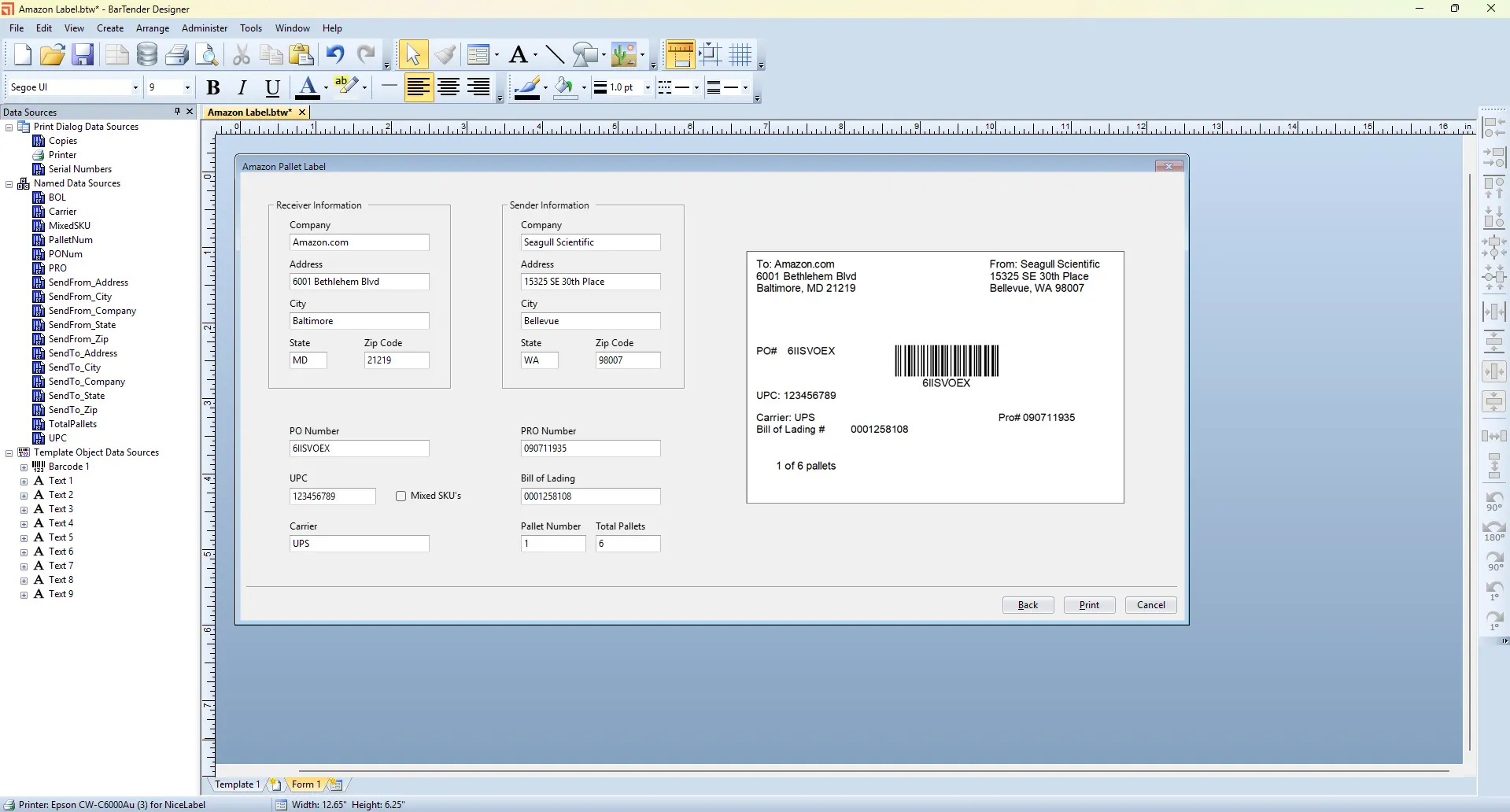Image resolution: width=1510 pixels, height=812 pixels.
Task: Click the Print button in form
Action: click(x=1089, y=605)
